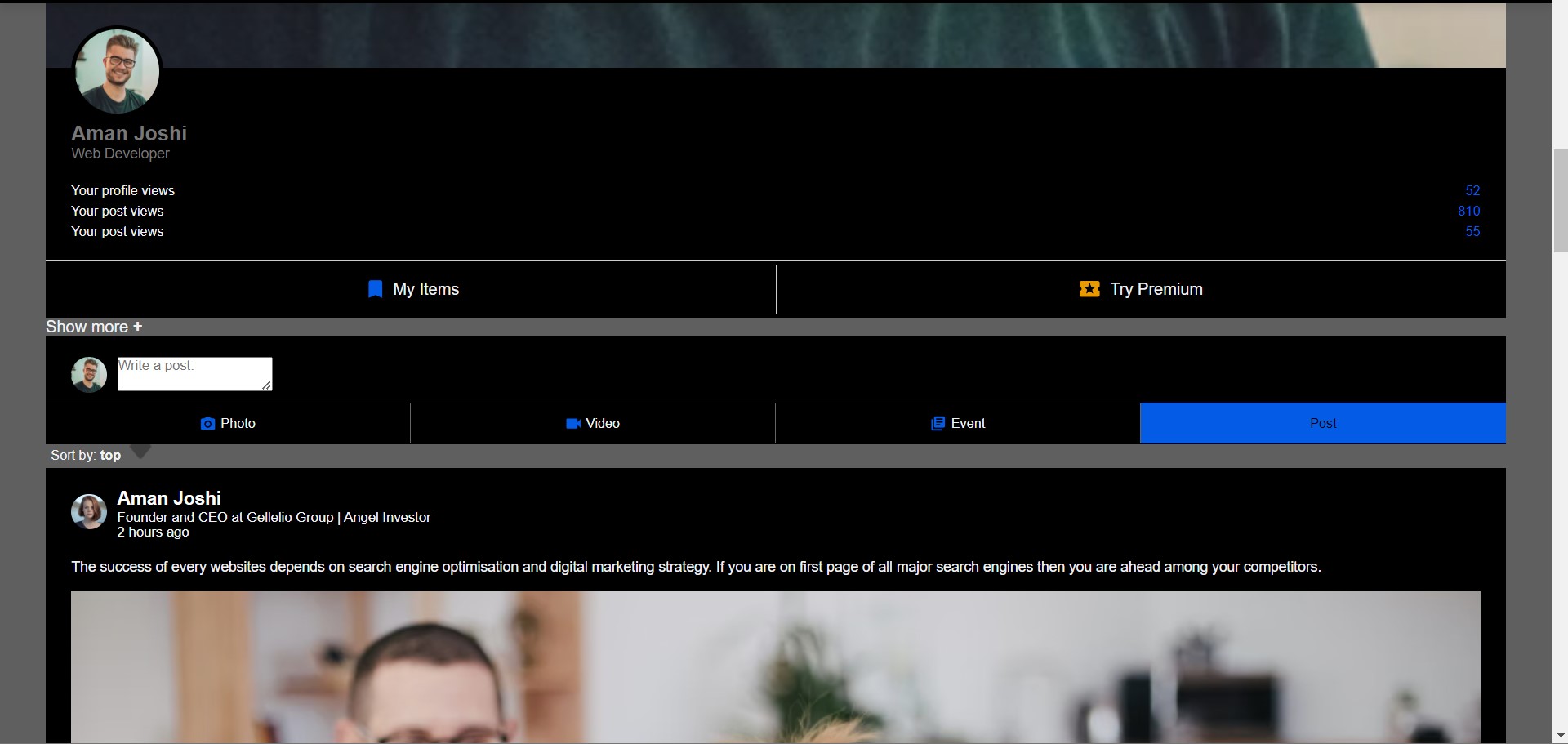Click the camera icon for Photo

click(x=207, y=423)
